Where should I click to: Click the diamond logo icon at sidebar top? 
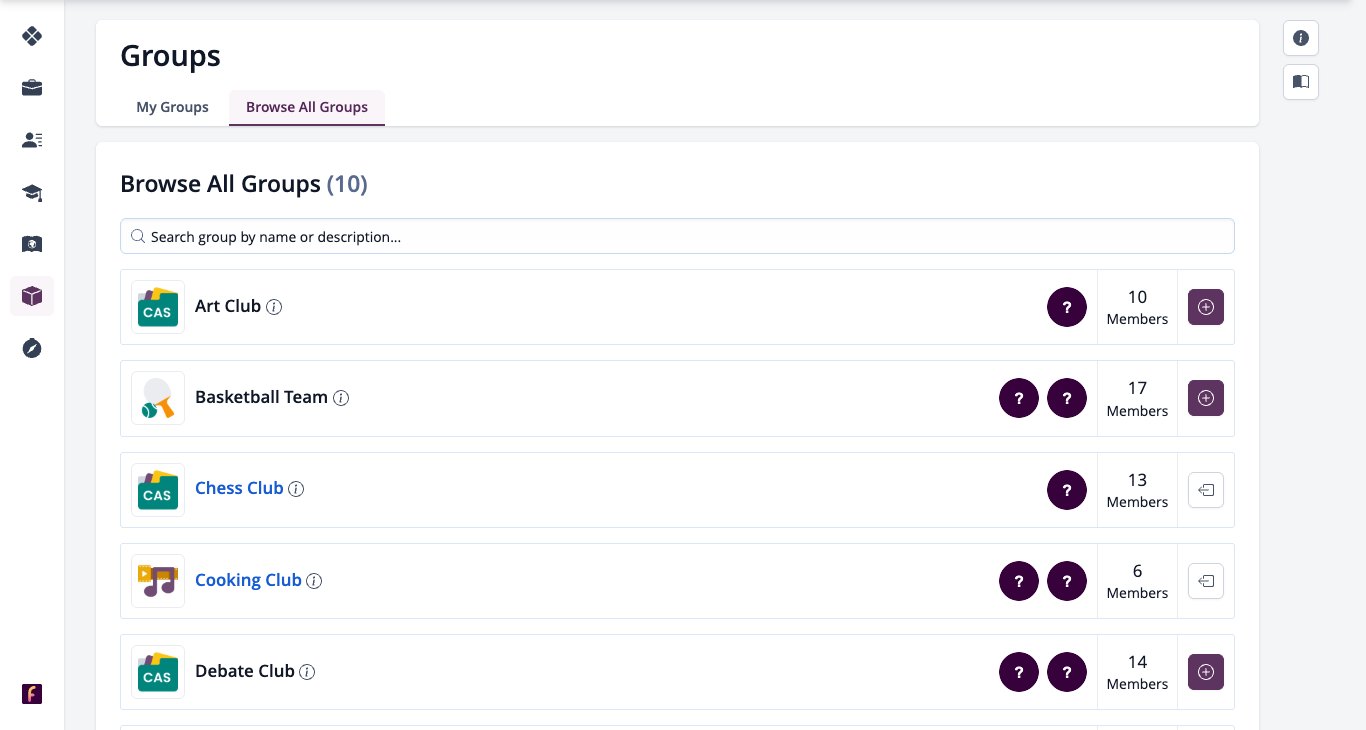click(32, 36)
